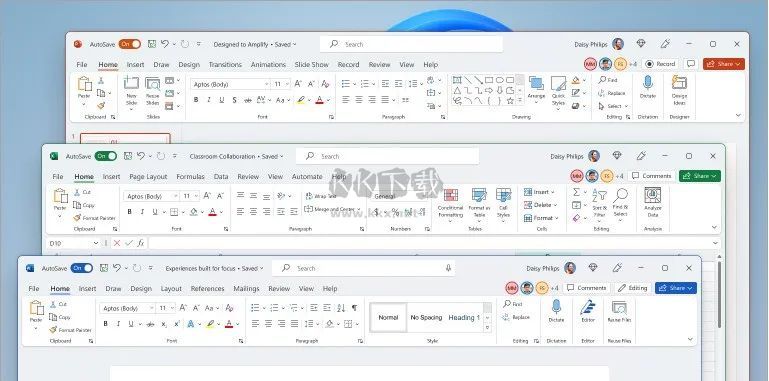Expand Name Box D10 dropdown in Excel
Viewport: 769px width, 381px height.
click(x=96, y=243)
